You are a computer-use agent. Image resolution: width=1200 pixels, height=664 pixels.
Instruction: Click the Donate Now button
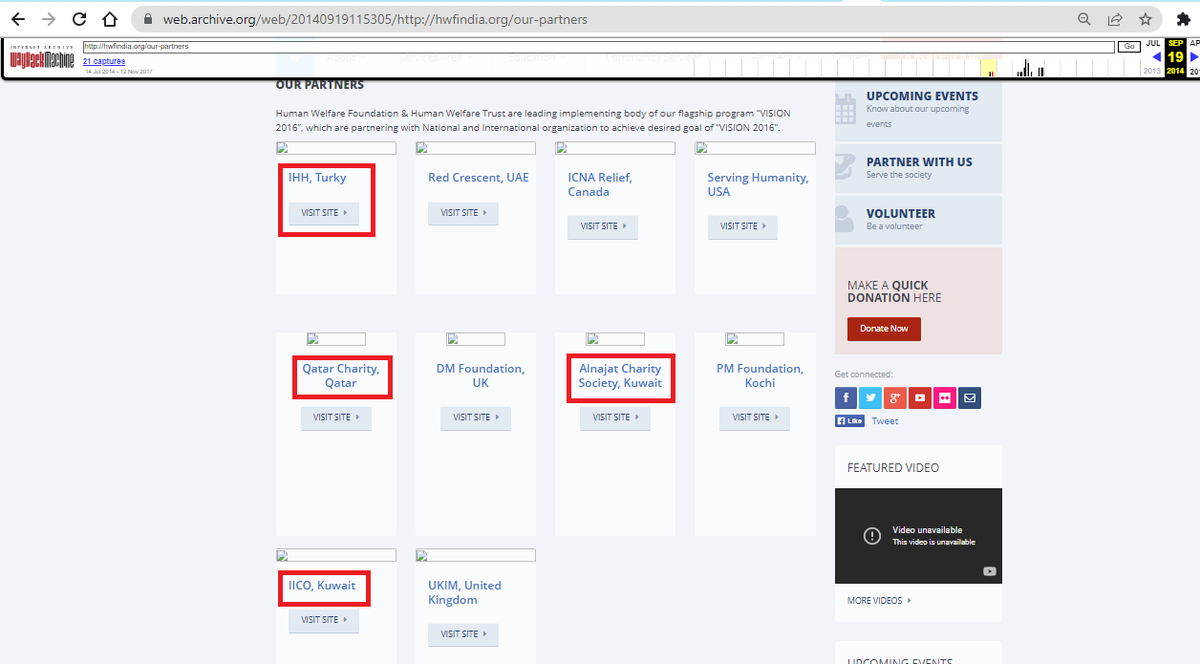(x=884, y=328)
